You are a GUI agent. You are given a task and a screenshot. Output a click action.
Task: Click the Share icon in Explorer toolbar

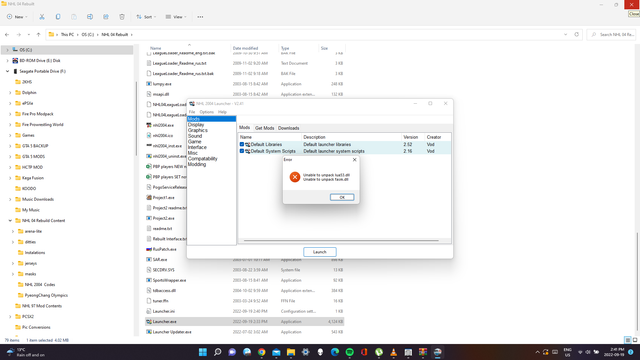tap(106, 17)
